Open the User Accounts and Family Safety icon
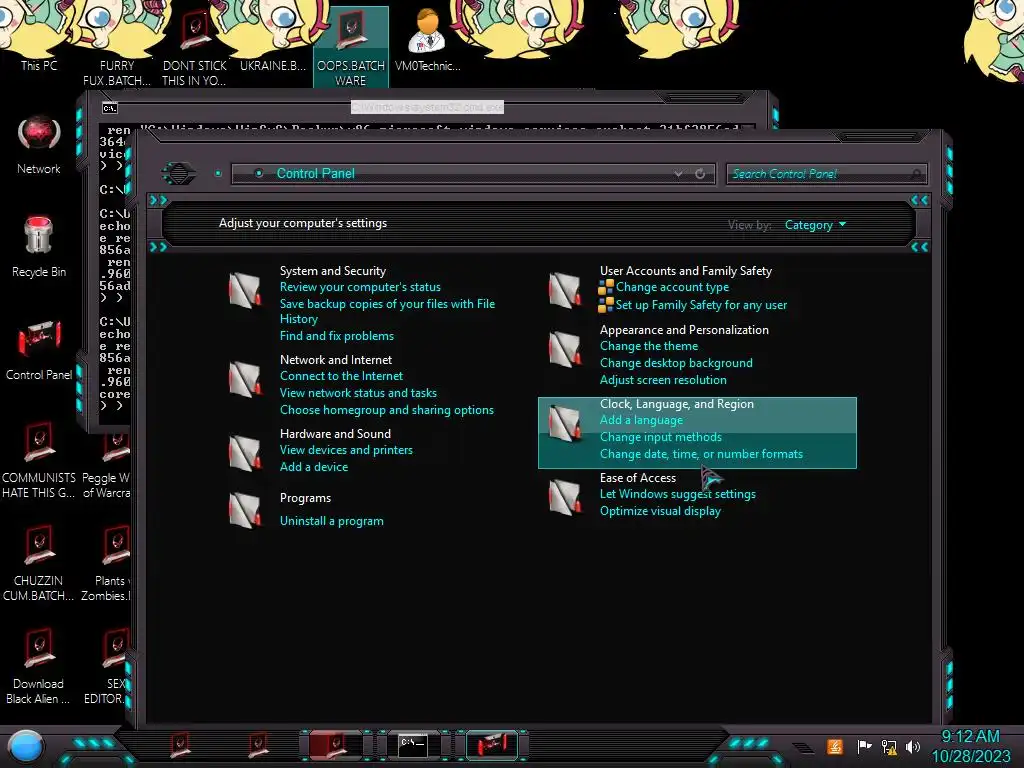 564,290
